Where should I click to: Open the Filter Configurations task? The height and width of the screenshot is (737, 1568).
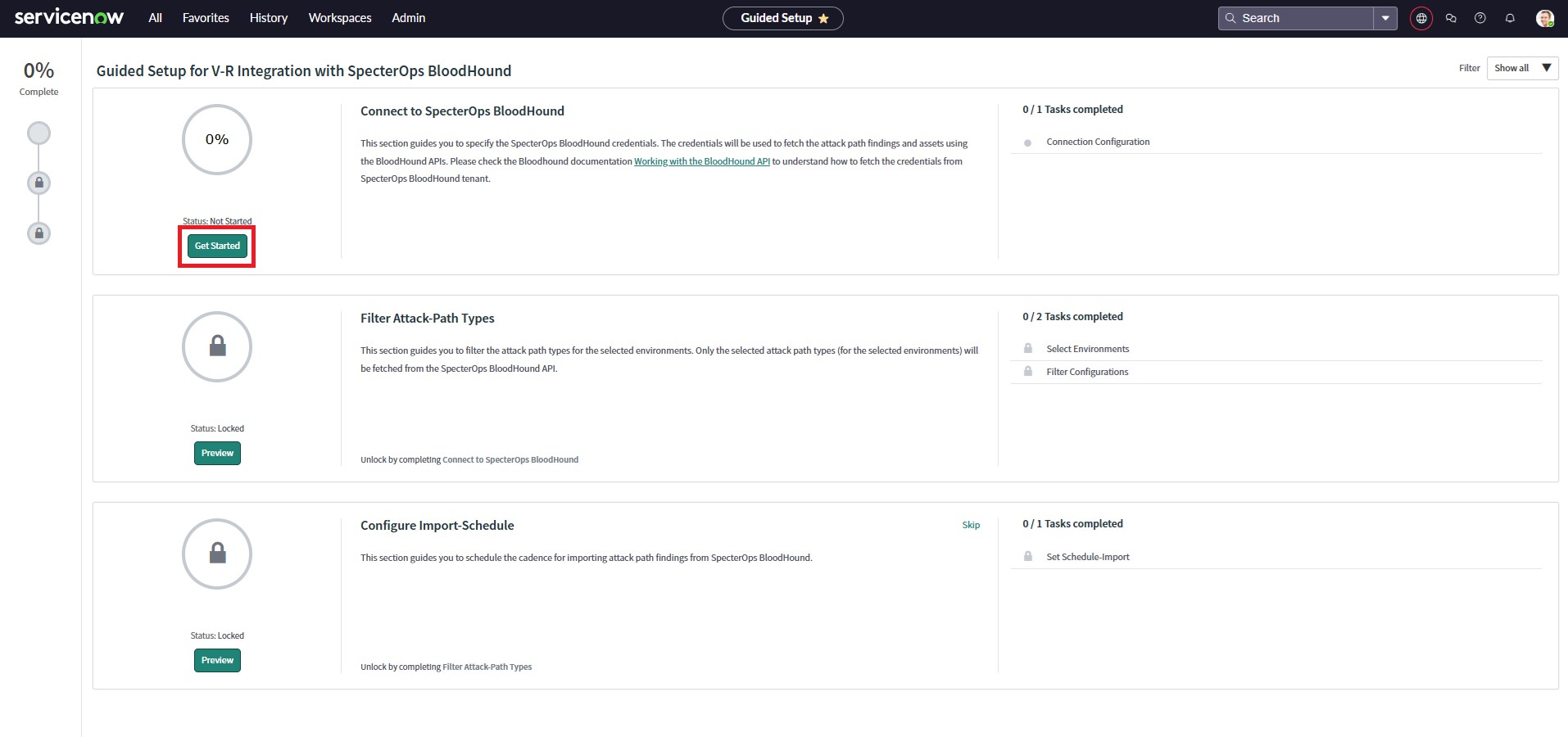point(1087,372)
